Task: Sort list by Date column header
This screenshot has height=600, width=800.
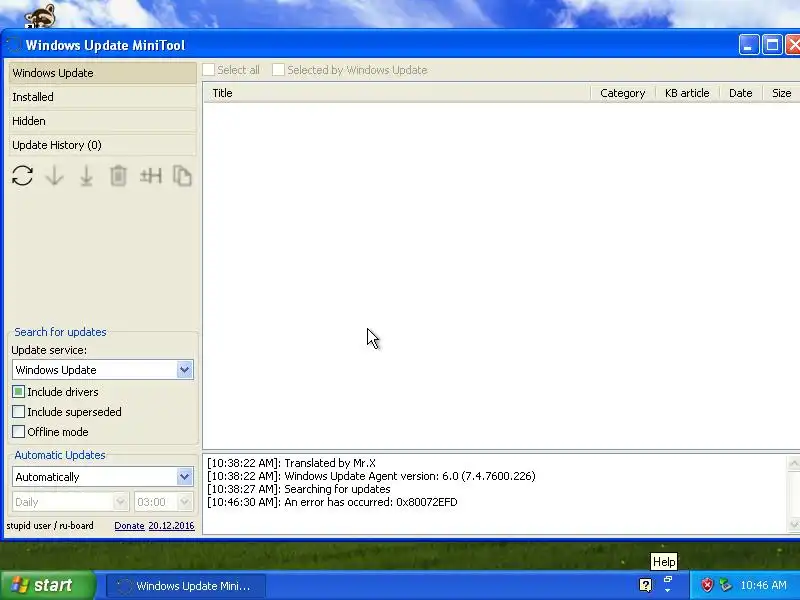Action: 741,93
